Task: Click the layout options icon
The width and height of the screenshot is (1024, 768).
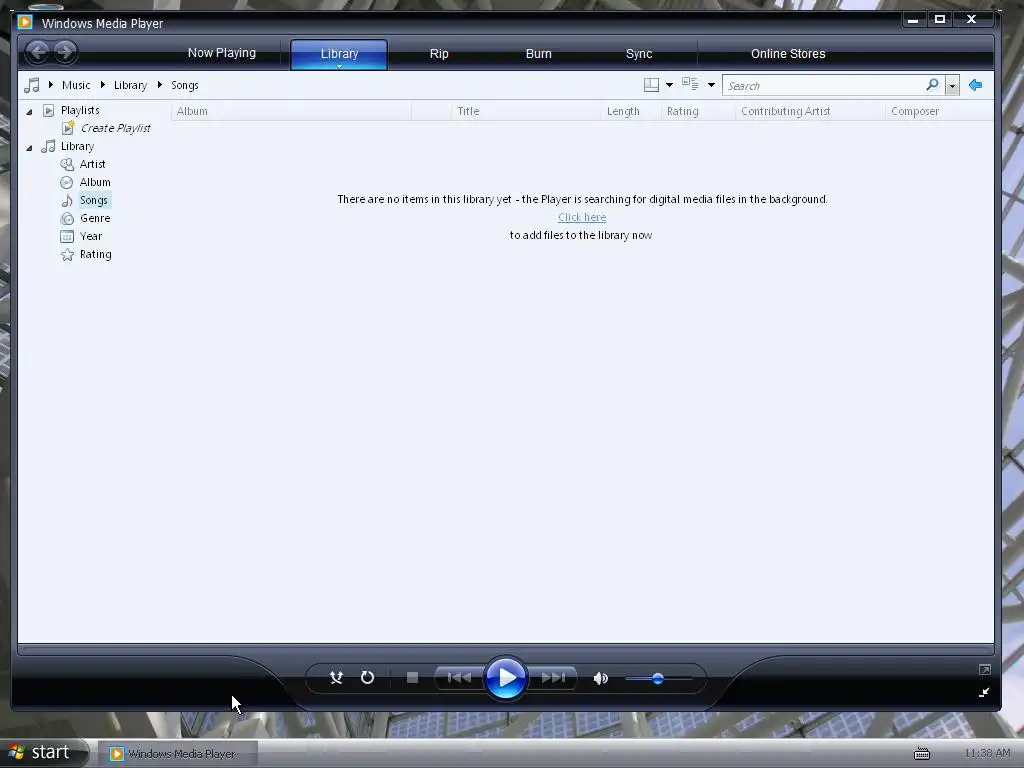Action: click(651, 85)
